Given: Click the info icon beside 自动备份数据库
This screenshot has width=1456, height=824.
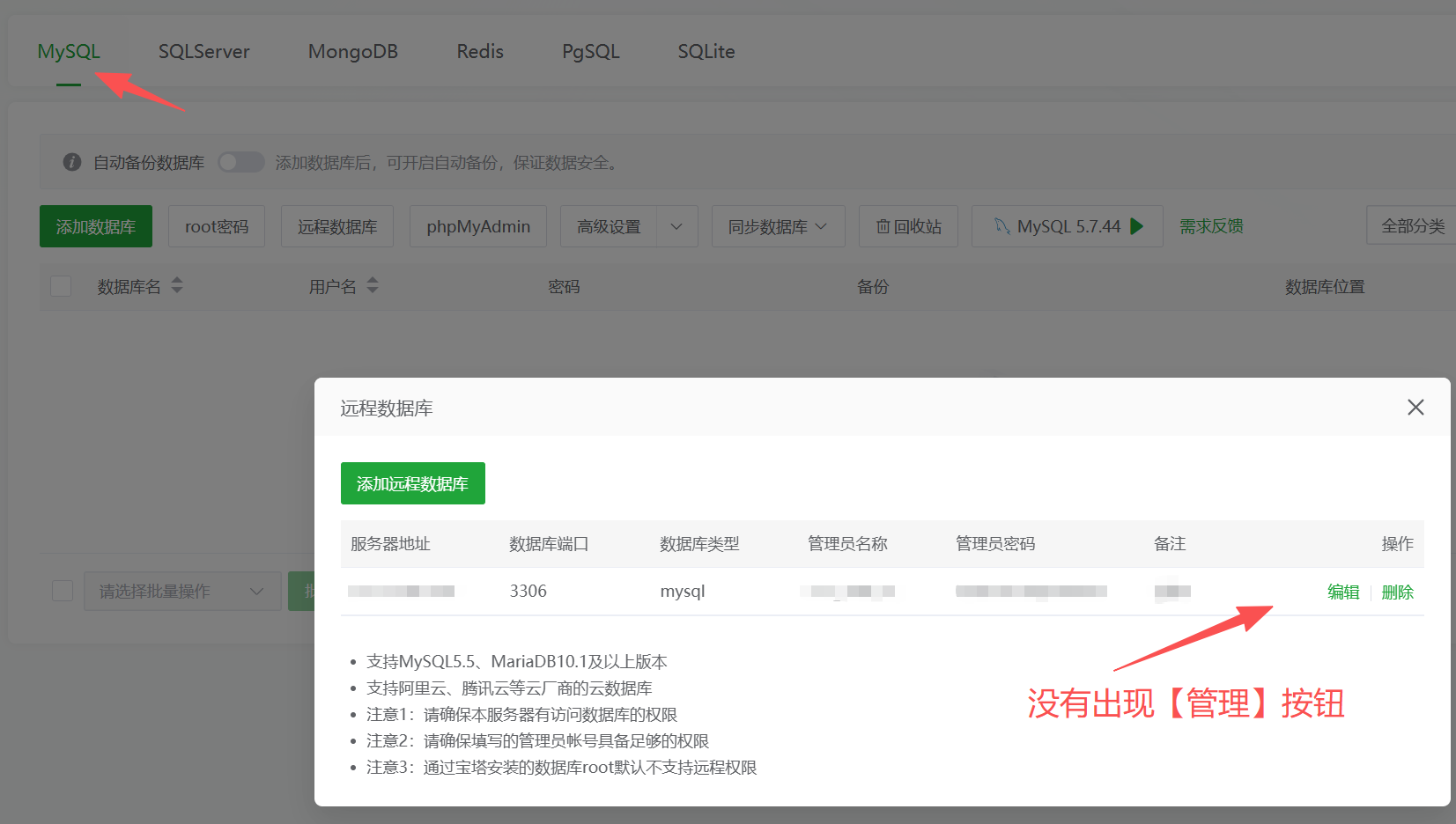Looking at the screenshot, I should 72,162.
